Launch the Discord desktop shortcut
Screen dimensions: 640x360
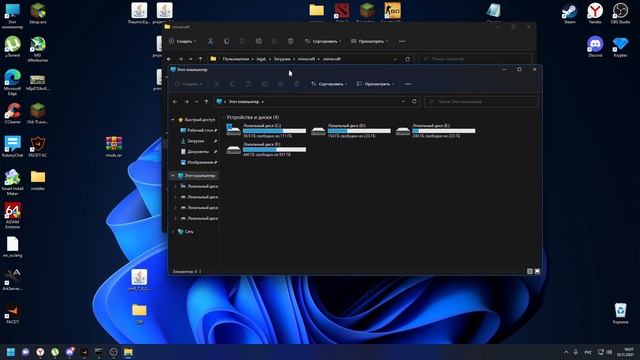(x=595, y=47)
